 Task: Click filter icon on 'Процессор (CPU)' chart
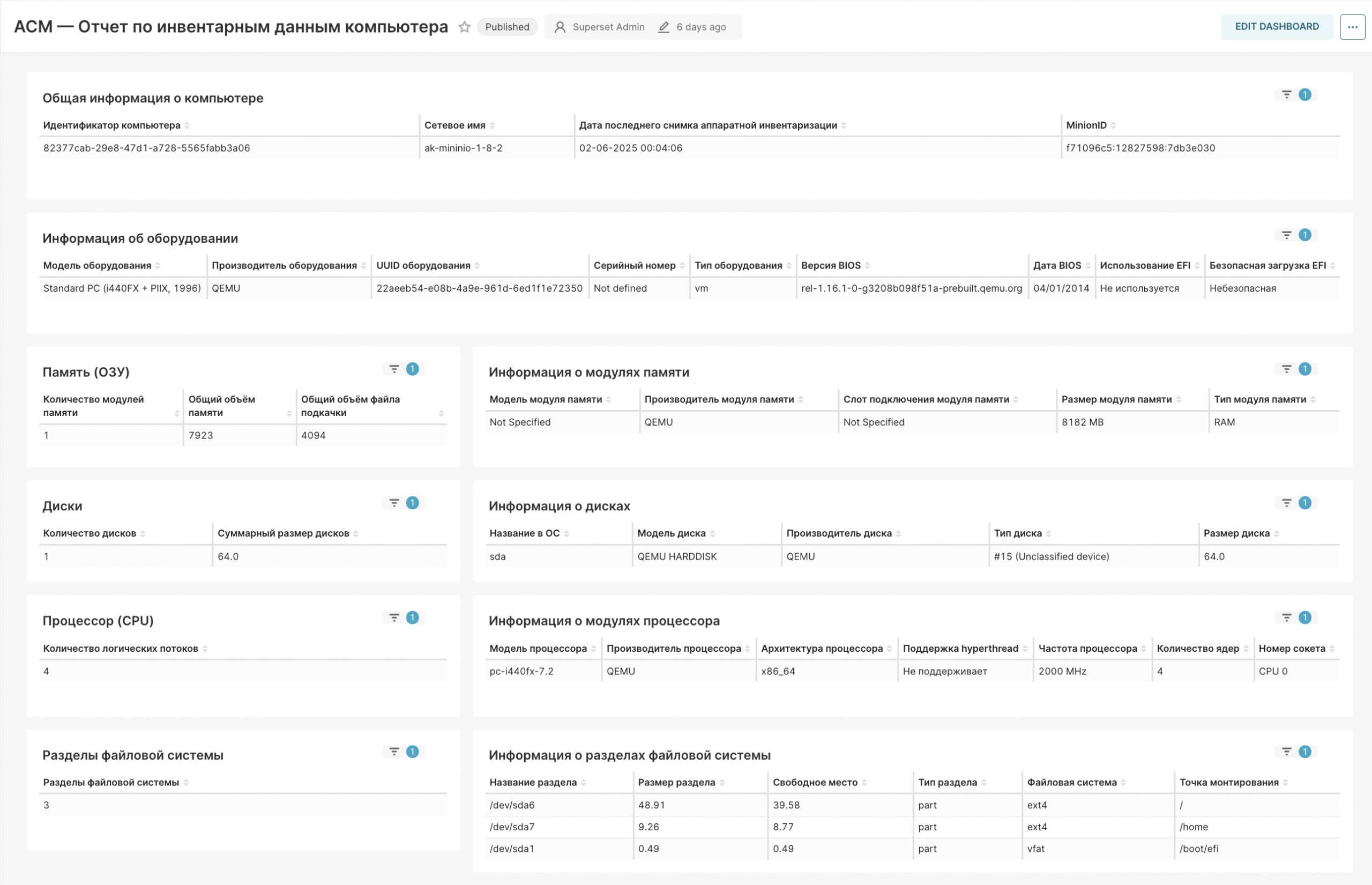(394, 618)
